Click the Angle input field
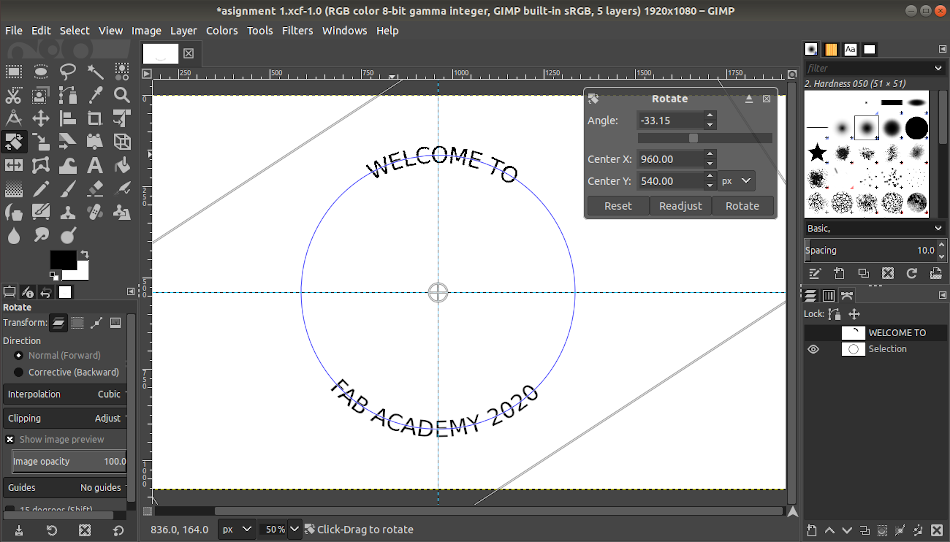 pos(671,121)
